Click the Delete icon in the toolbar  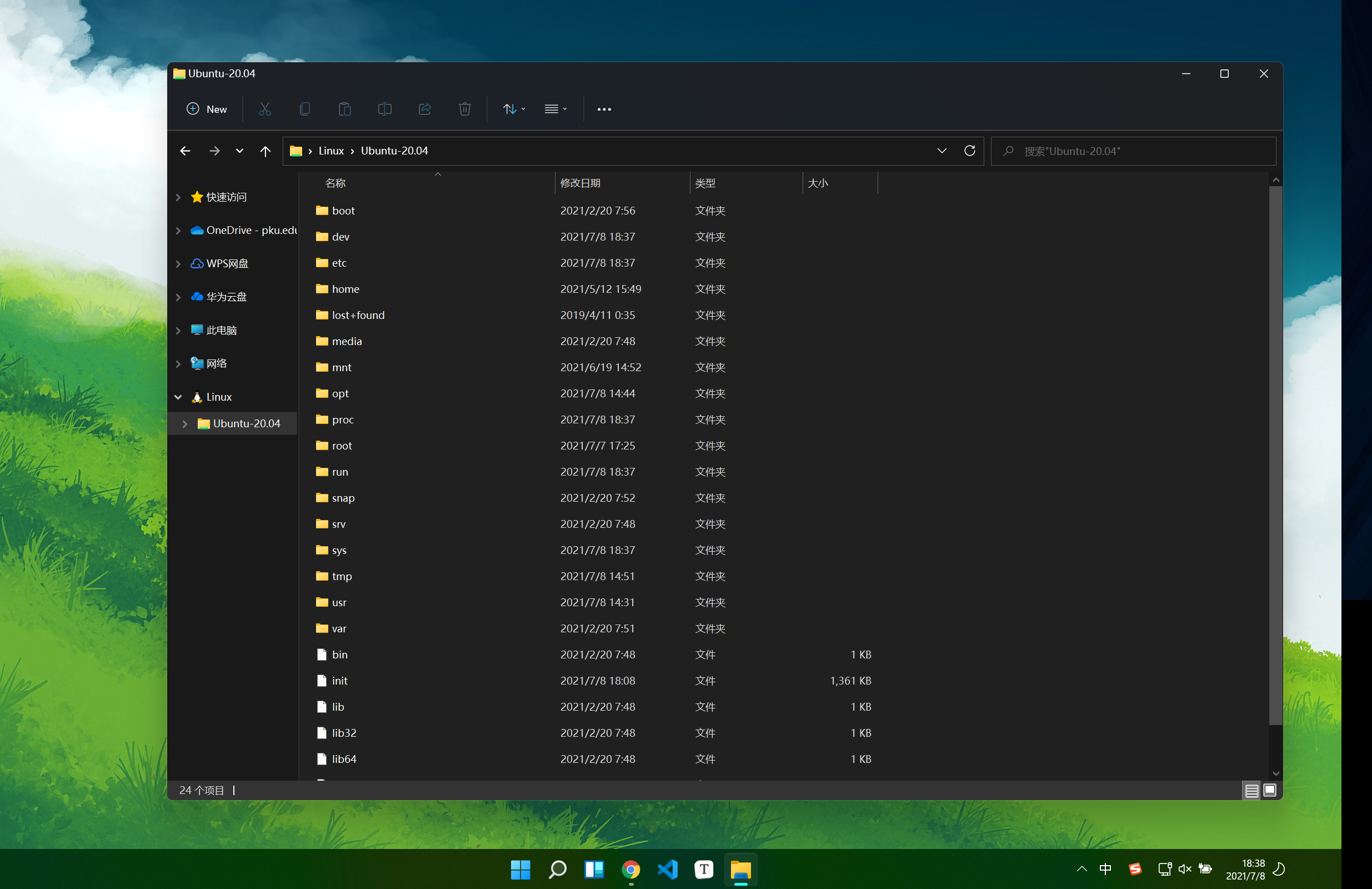464,109
